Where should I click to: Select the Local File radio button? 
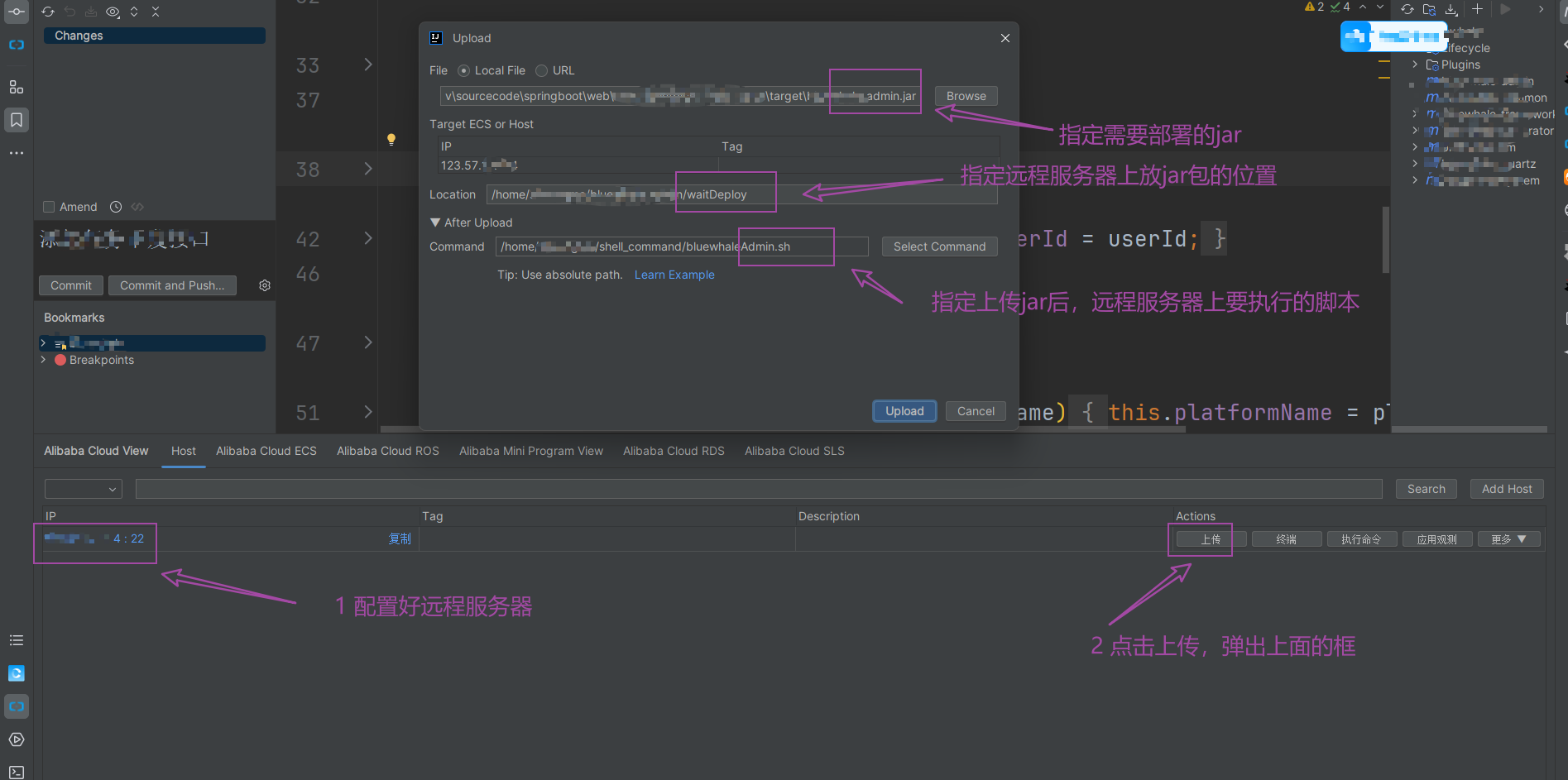pos(463,70)
